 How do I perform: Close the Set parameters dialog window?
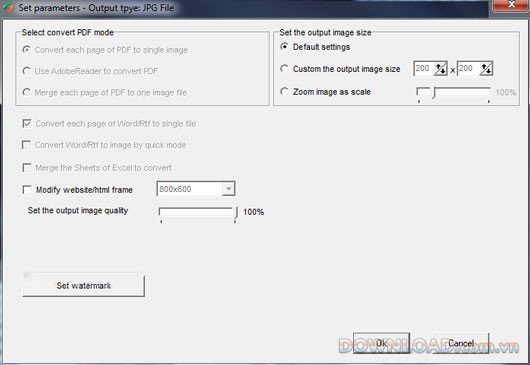[511, 5]
